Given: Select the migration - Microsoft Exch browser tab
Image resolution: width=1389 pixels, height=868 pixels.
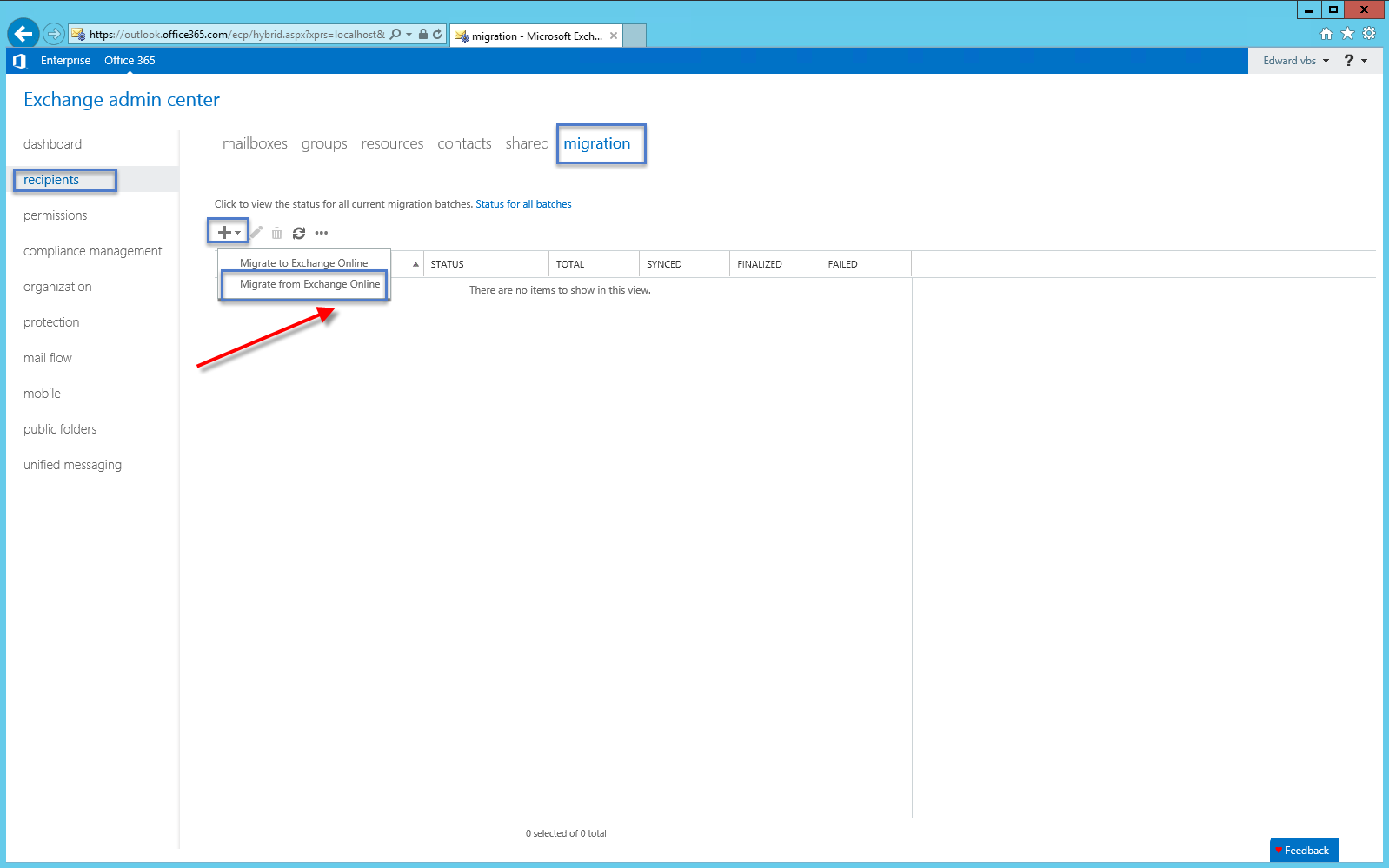Looking at the screenshot, I should click(536, 36).
